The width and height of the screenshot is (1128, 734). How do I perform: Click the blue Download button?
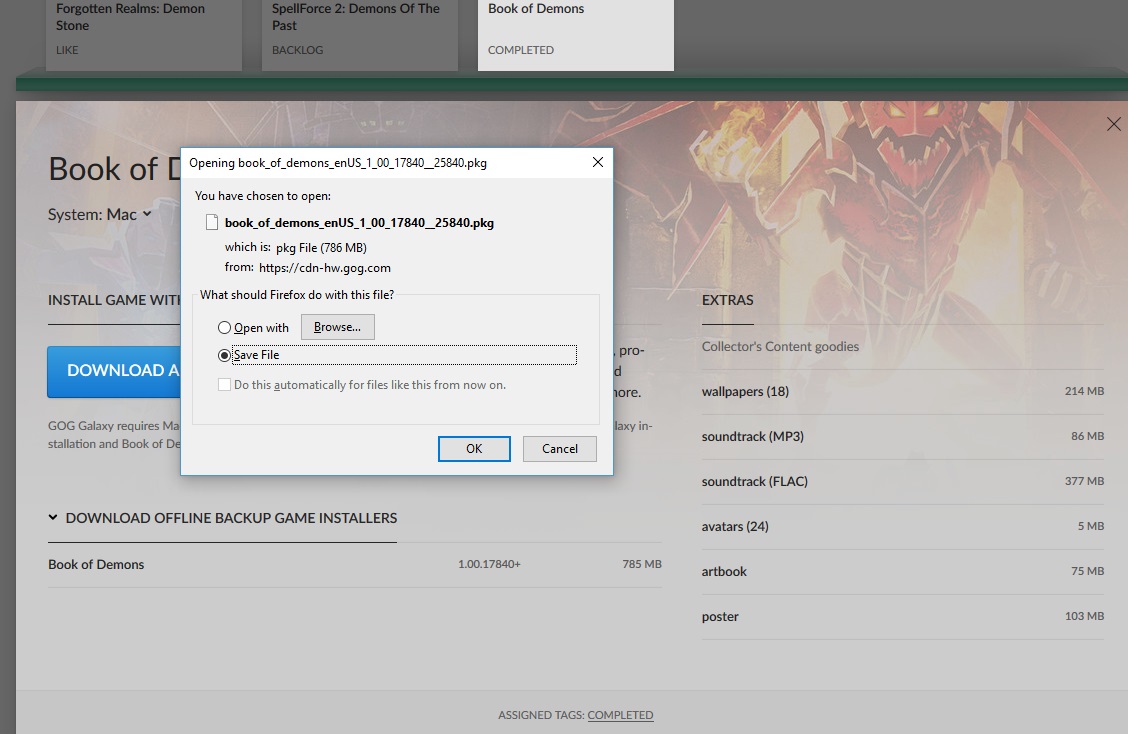(x=114, y=371)
